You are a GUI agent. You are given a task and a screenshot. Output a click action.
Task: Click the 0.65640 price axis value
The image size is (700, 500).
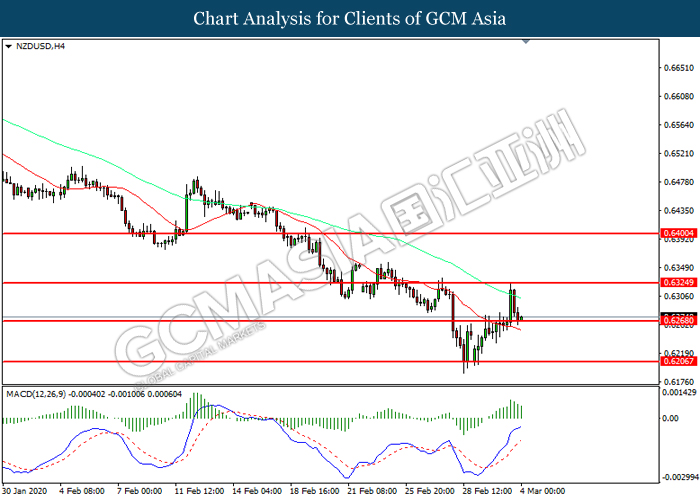[679, 125]
